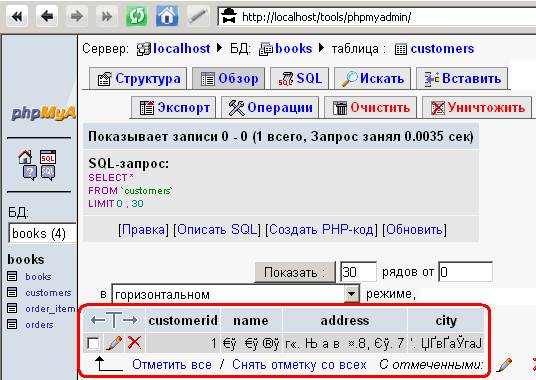This screenshot has height=380, width=536.
Task: Click the table icon beside books in sidebar
Action: pyautogui.click(x=12, y=276)
